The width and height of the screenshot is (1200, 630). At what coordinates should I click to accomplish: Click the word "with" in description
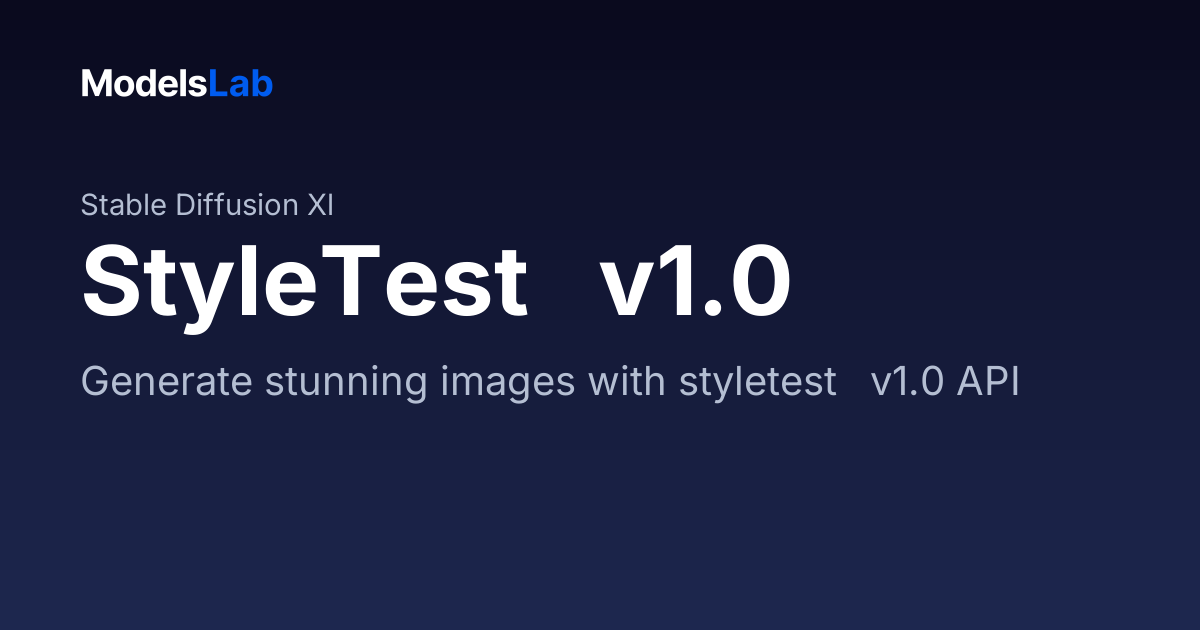pos(619,382)
